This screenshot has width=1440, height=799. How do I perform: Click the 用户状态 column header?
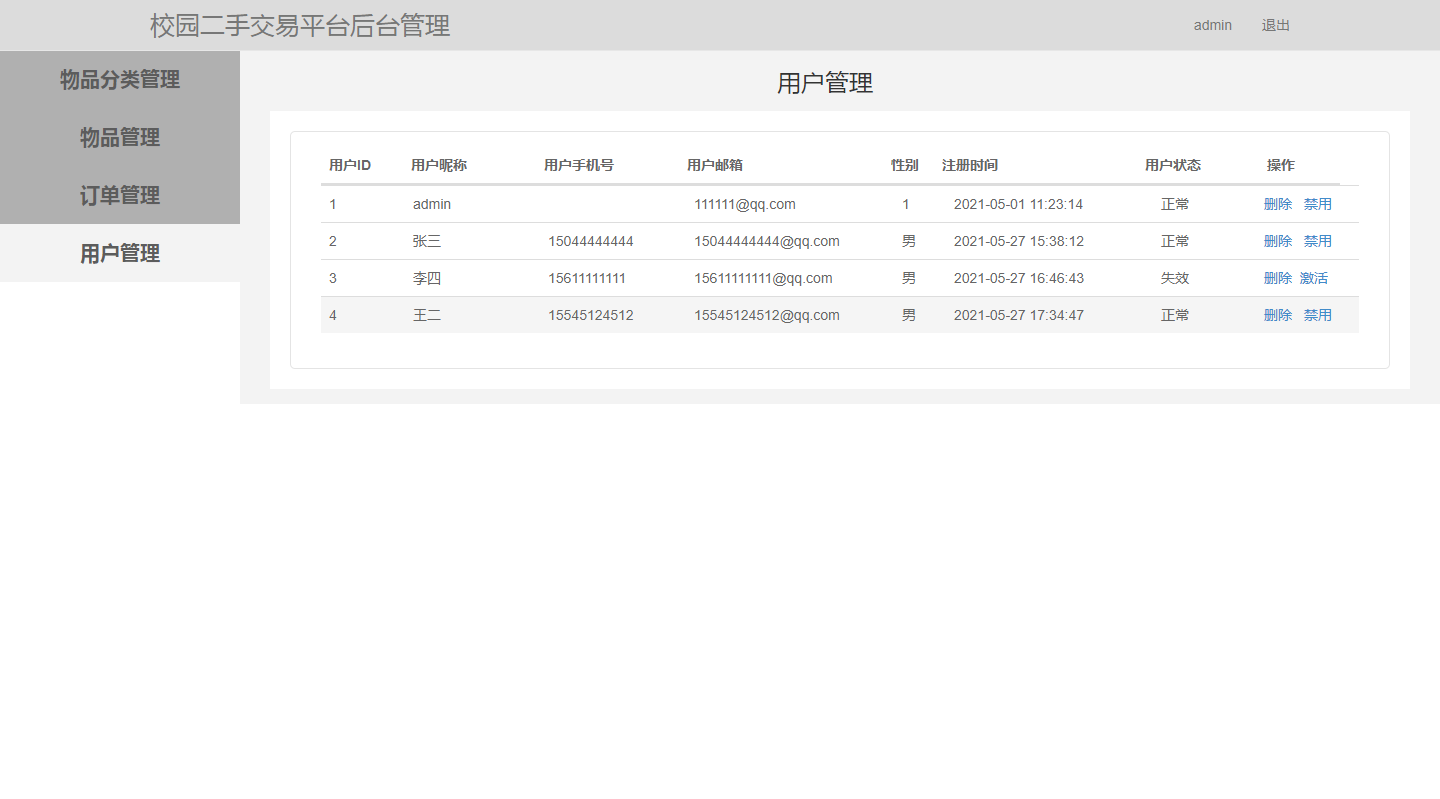1173,165
